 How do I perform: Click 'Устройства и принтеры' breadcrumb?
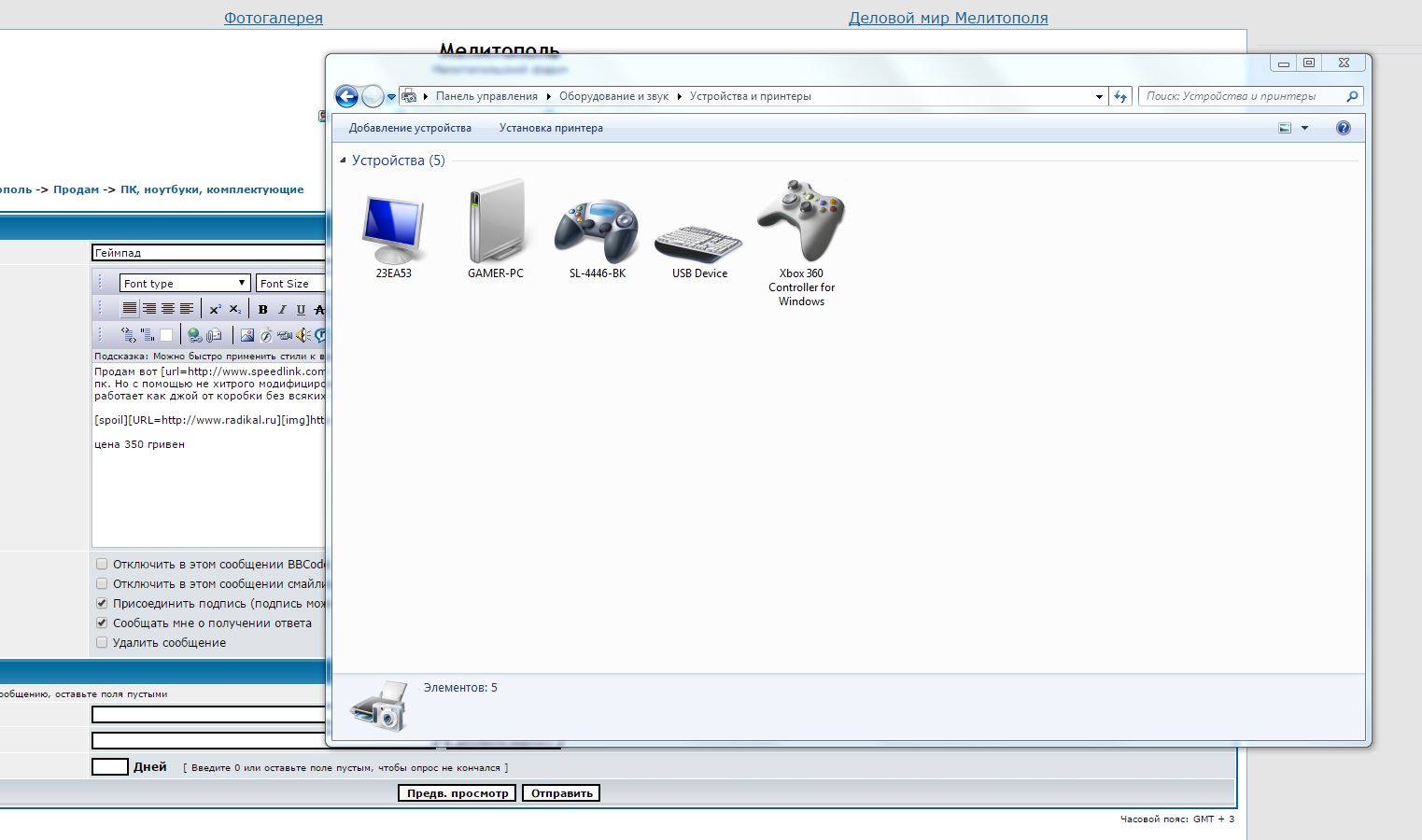751,96
